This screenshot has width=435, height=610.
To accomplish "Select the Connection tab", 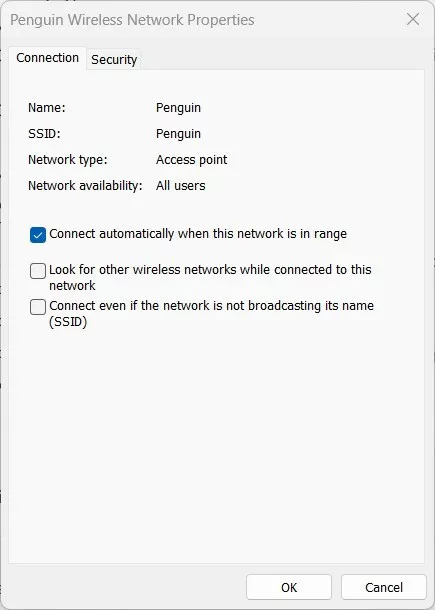I will pos(47,58).
